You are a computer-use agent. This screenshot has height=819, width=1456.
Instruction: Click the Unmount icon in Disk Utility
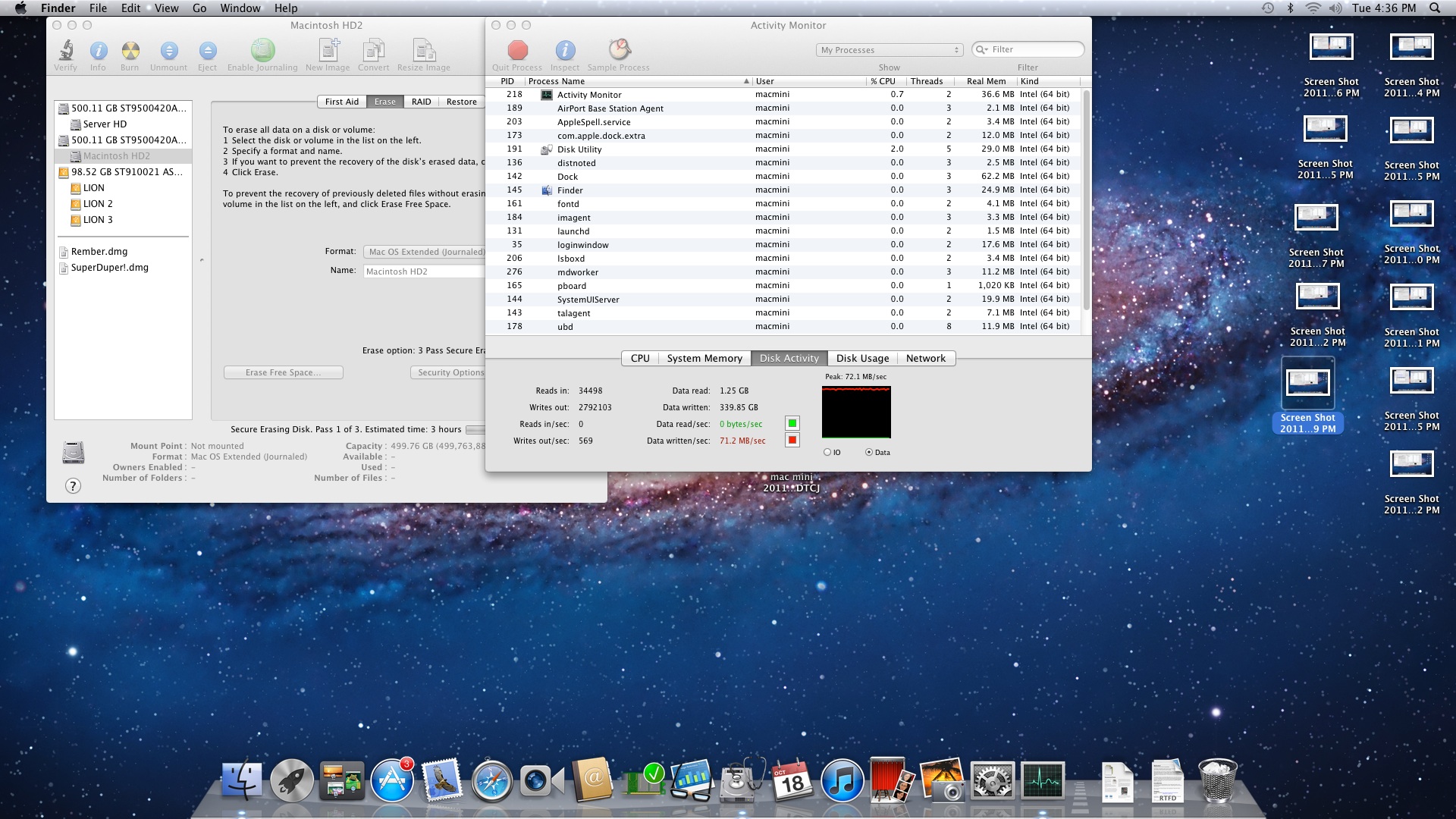(x=169, y=51)
